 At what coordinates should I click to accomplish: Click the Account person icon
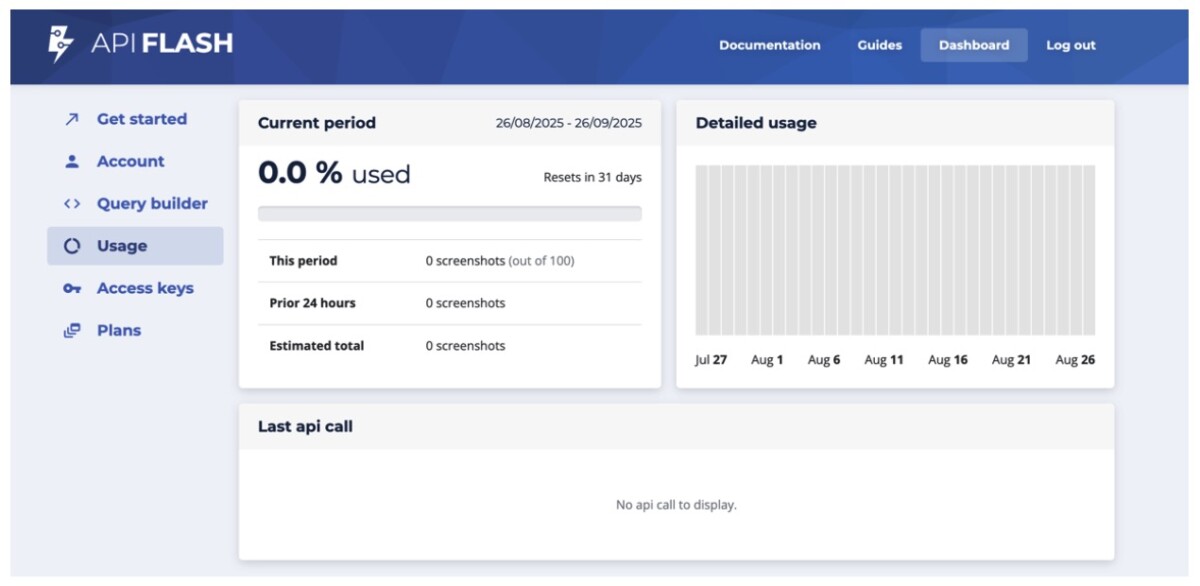click(71, 161)
